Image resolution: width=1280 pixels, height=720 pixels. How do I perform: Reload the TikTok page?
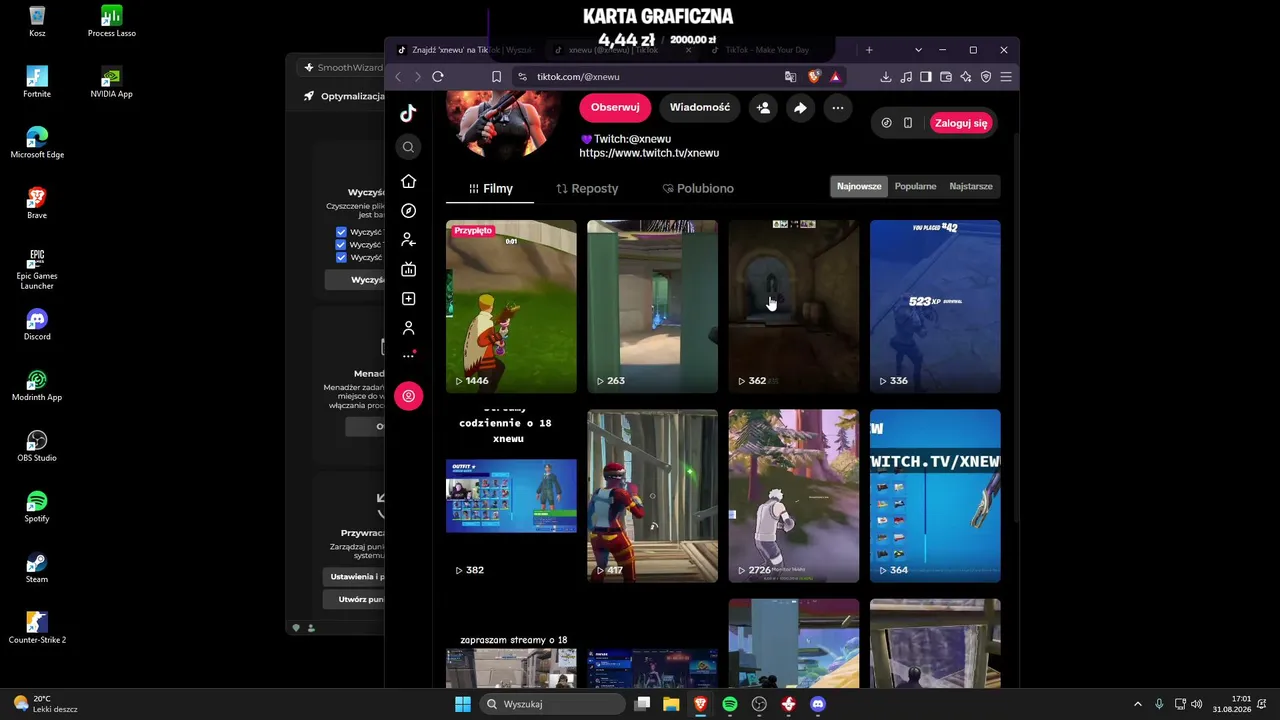438,77
